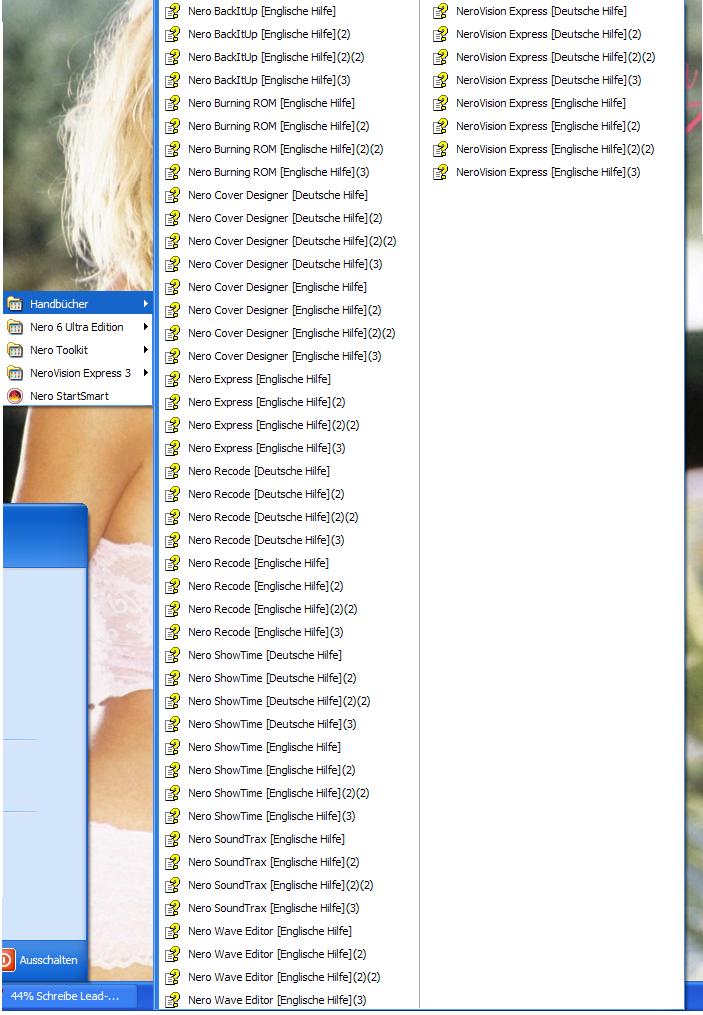
Task: Open the Nero Toolkit menu entry
Action: coord(78,350)
